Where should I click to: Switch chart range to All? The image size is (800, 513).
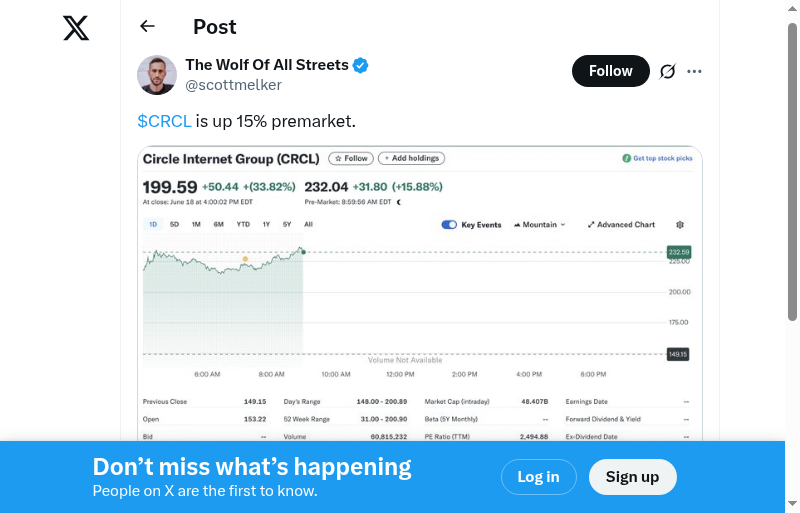308,224
